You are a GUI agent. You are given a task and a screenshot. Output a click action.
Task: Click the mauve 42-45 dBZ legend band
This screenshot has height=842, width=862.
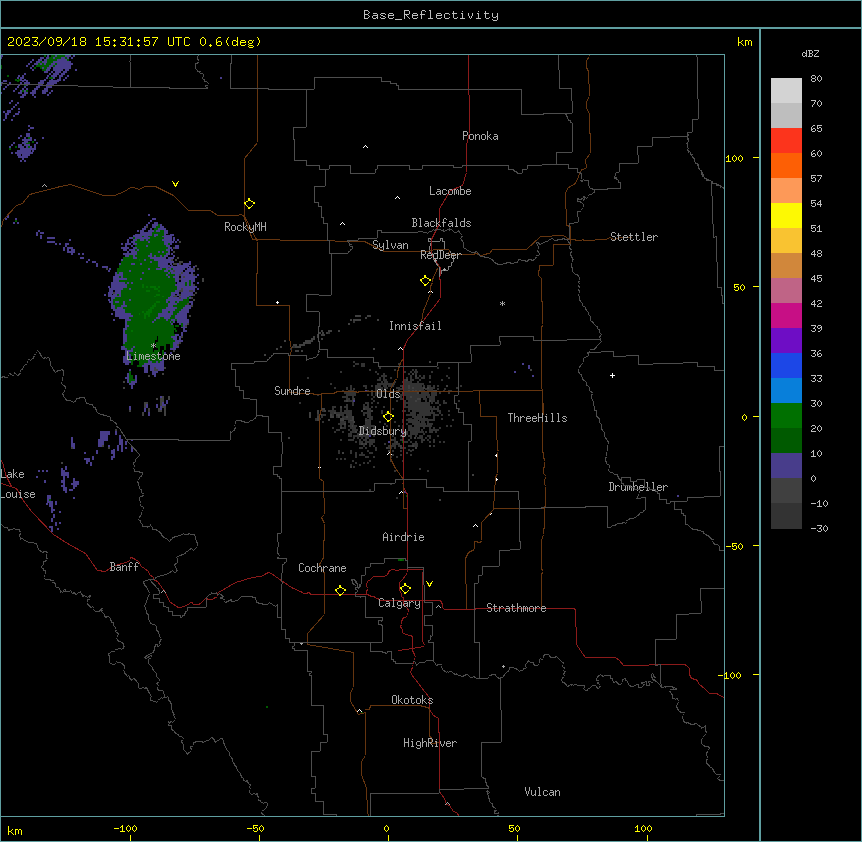[786, 291]
